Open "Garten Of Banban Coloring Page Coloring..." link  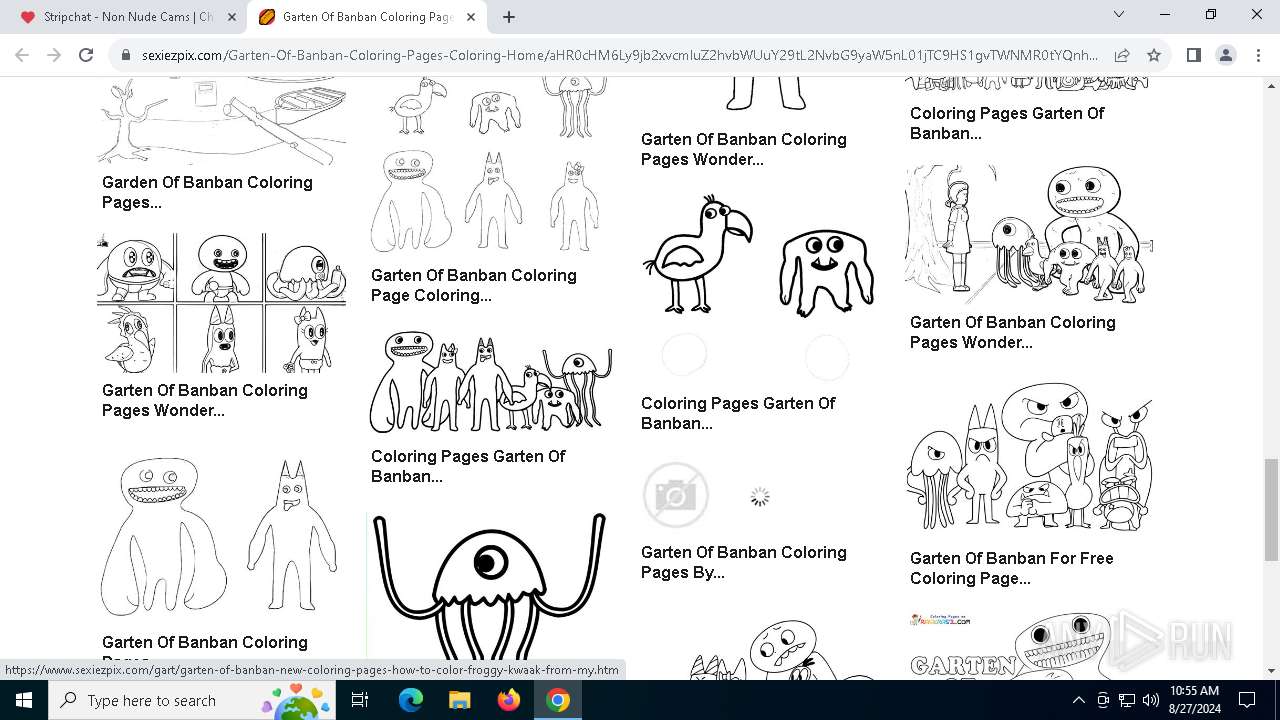(474, 285)
